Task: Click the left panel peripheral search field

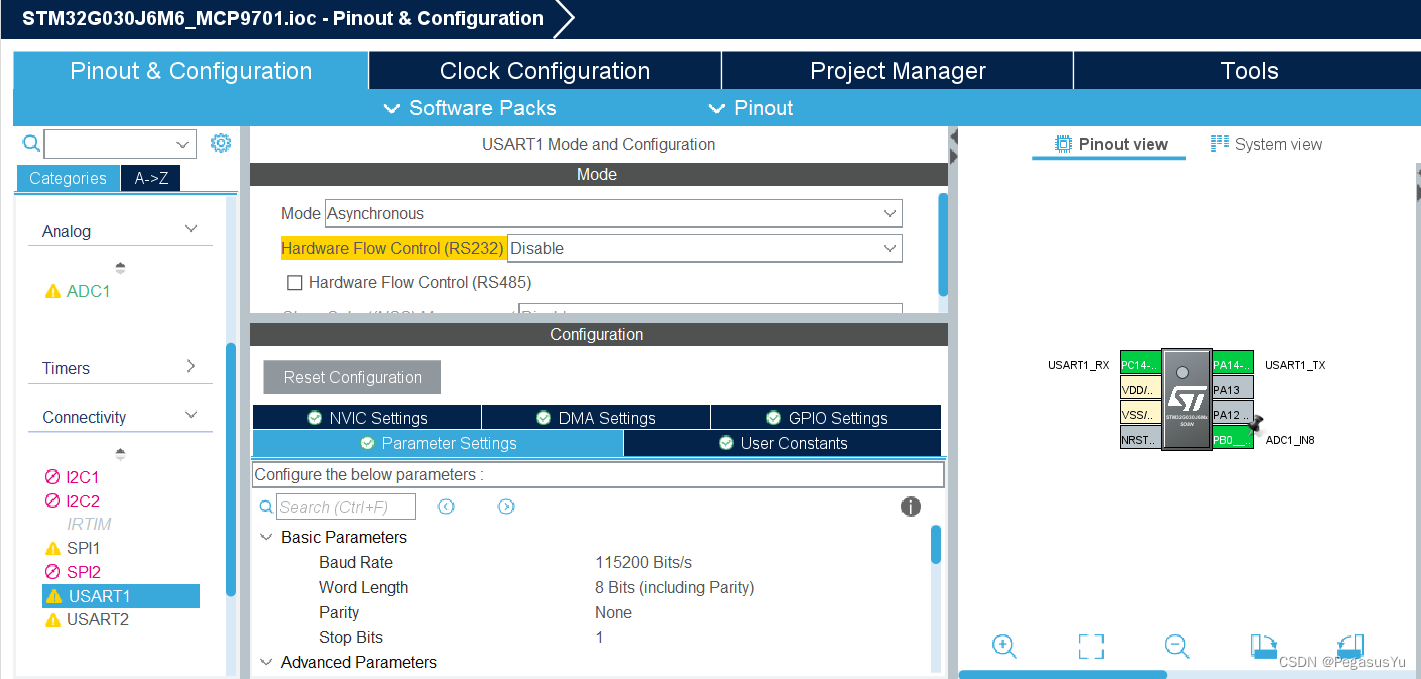Action: point(120,144)
